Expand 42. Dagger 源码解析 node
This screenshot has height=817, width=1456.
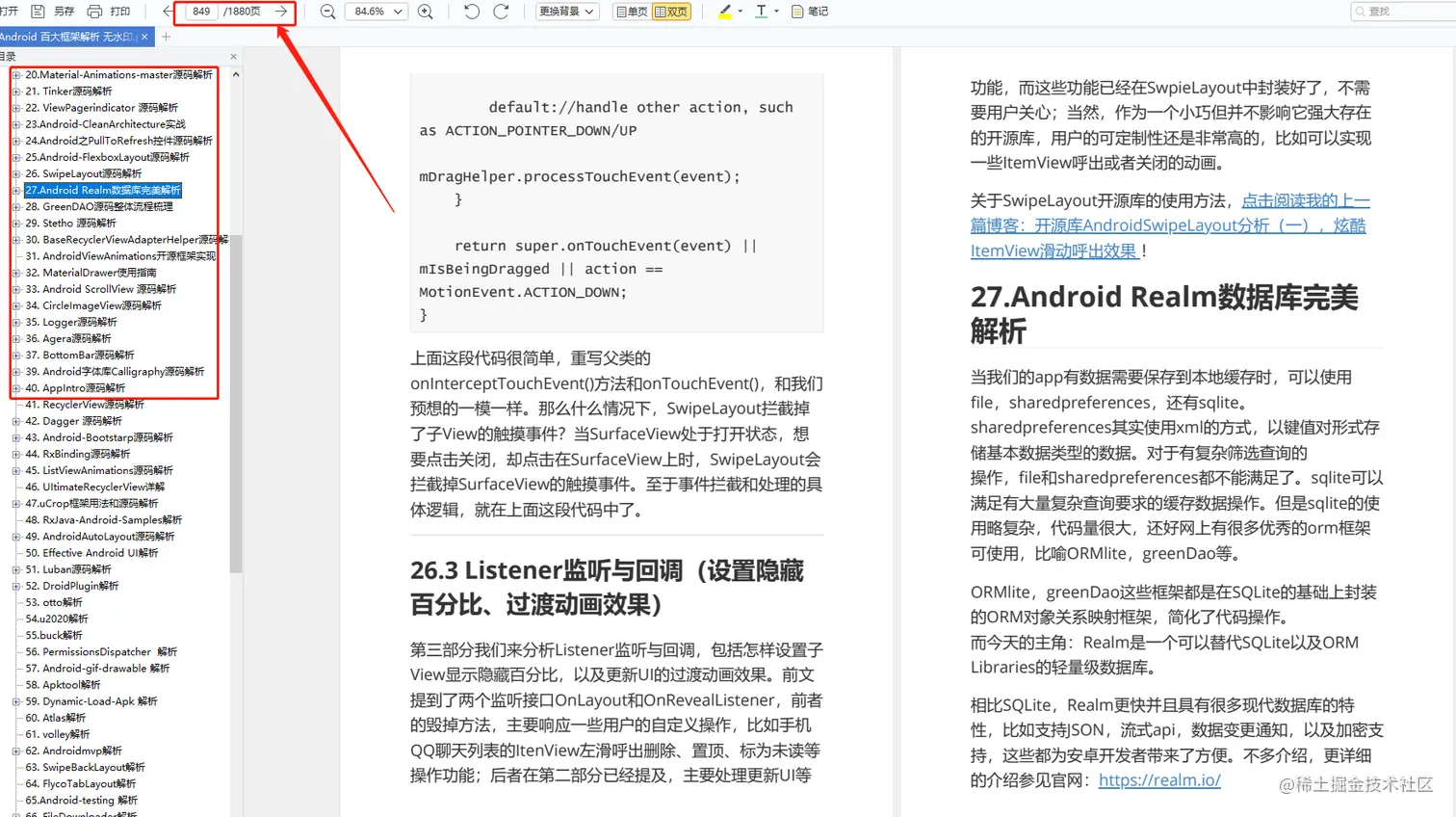16,421
